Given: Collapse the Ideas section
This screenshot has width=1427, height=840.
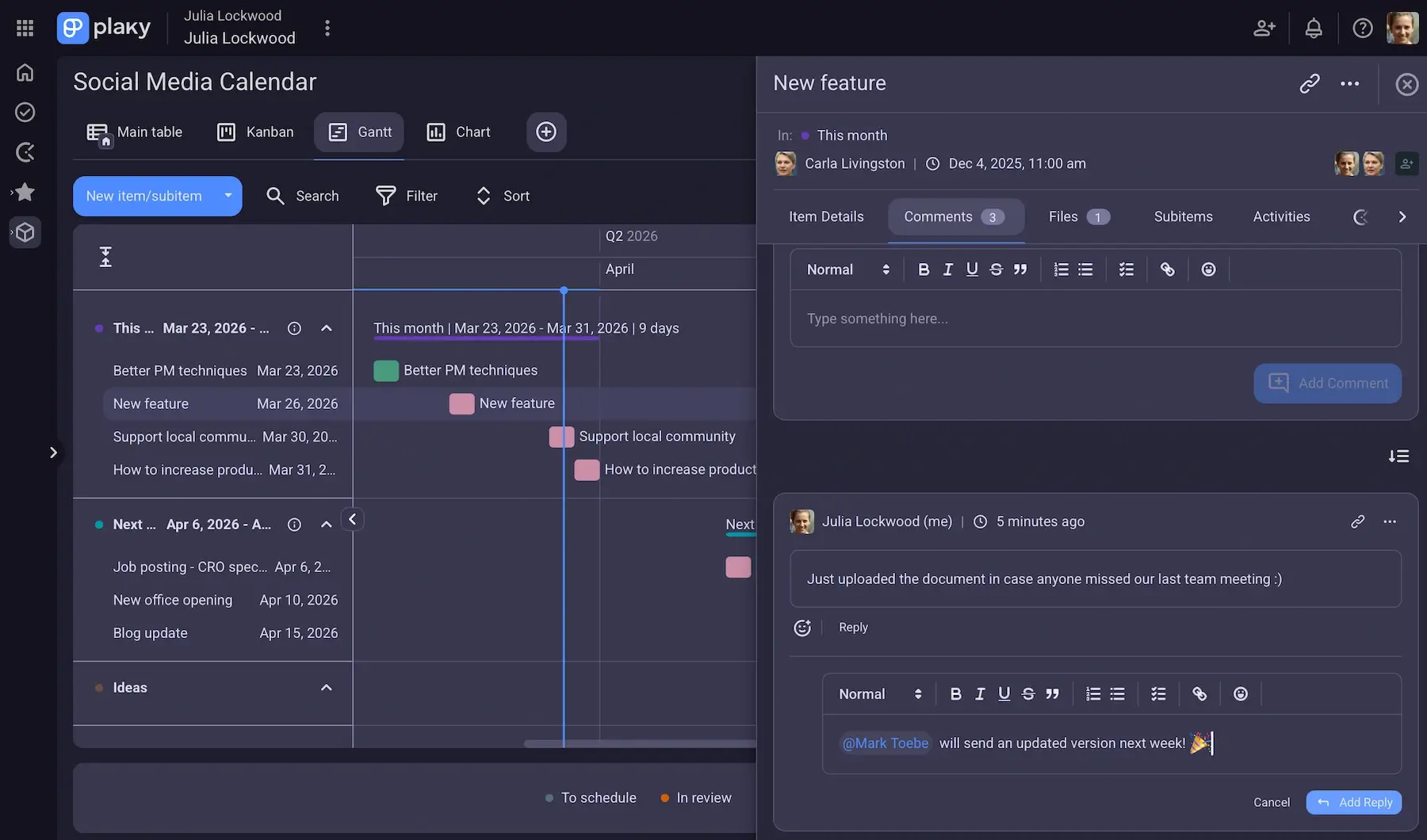Looking at the screenshot, I should coord(327,688).
